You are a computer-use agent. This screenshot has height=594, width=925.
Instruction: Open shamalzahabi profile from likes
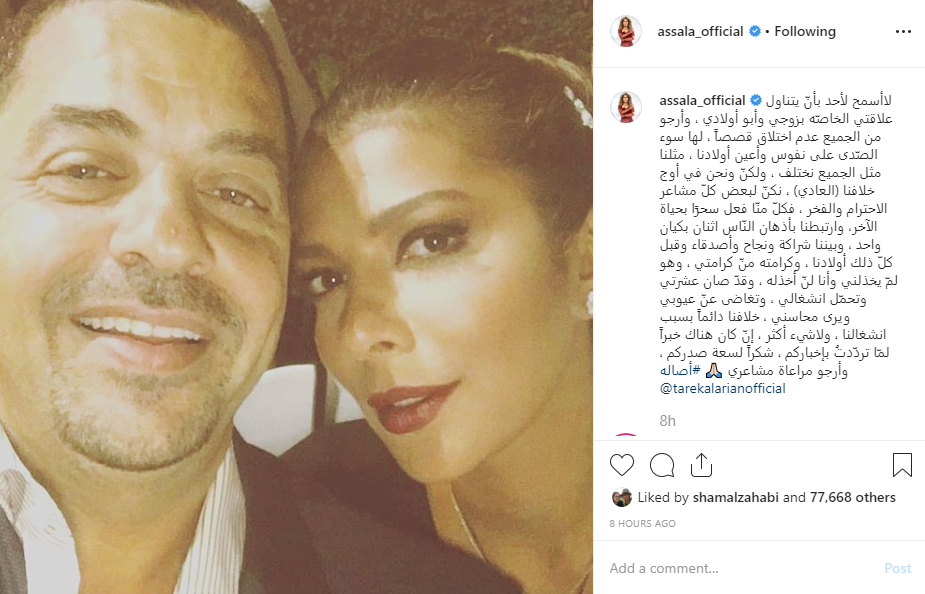pyautogui.click(x=736, y=497)
